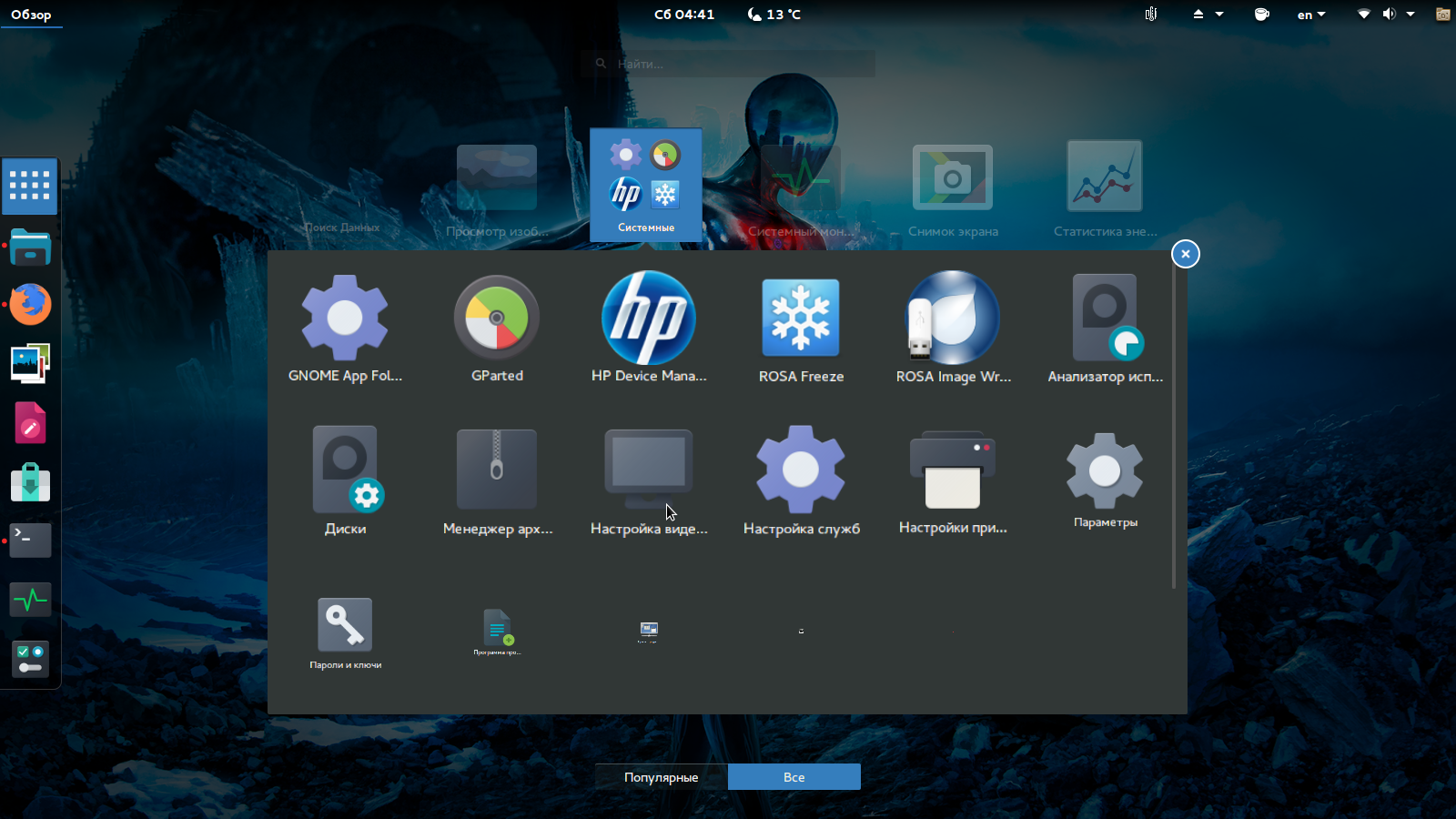The image size is (1456, 819).
Task: Click the Обзор activities button
Action: (31, 15)
